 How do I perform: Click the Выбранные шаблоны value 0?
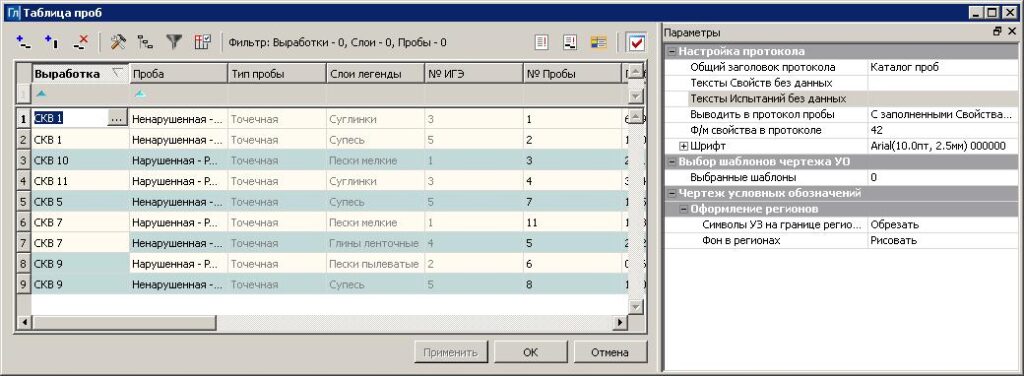tap(942, 178)
